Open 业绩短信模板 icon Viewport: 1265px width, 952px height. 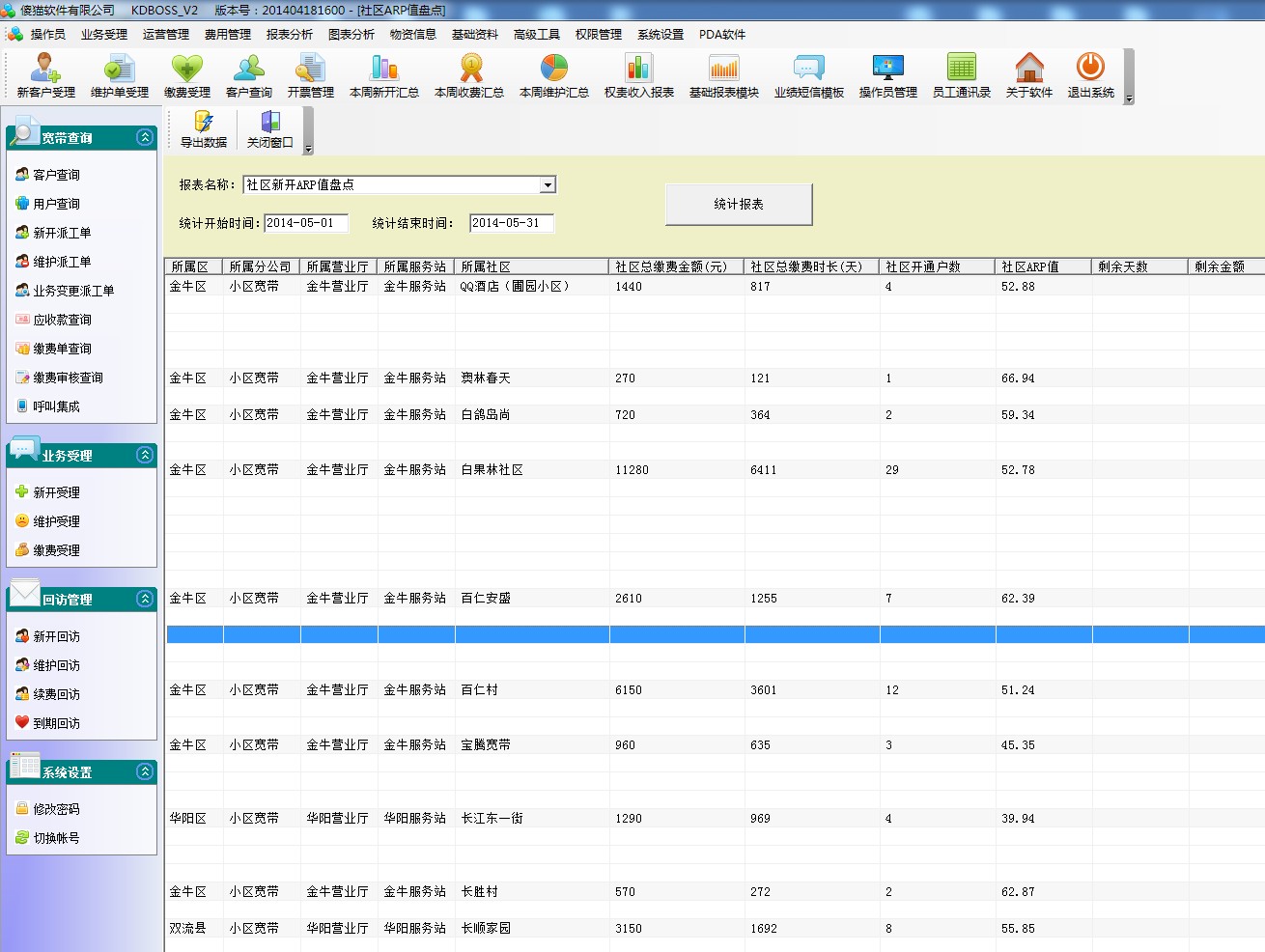(809, 75)
